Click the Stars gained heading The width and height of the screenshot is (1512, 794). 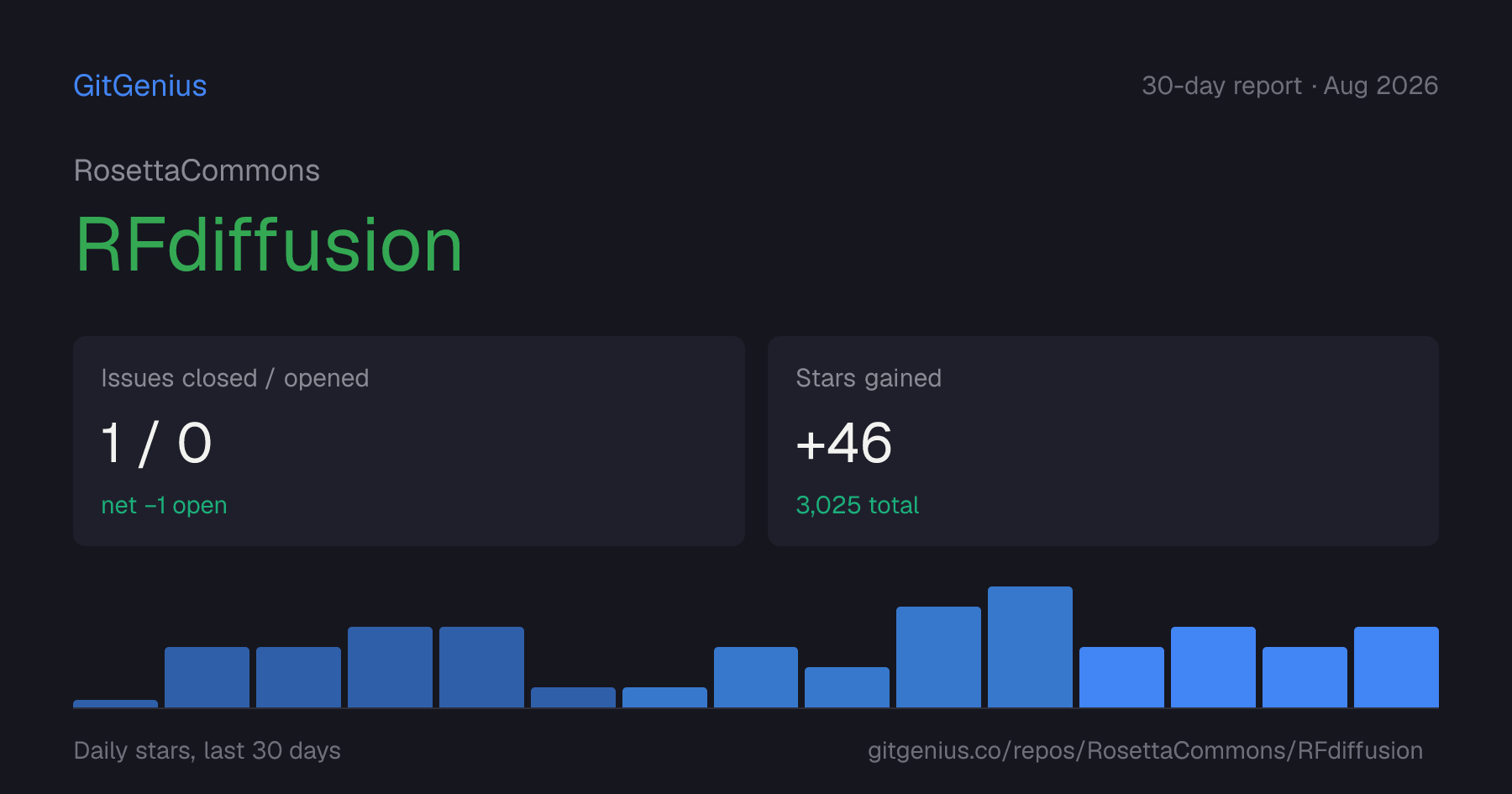869,378
